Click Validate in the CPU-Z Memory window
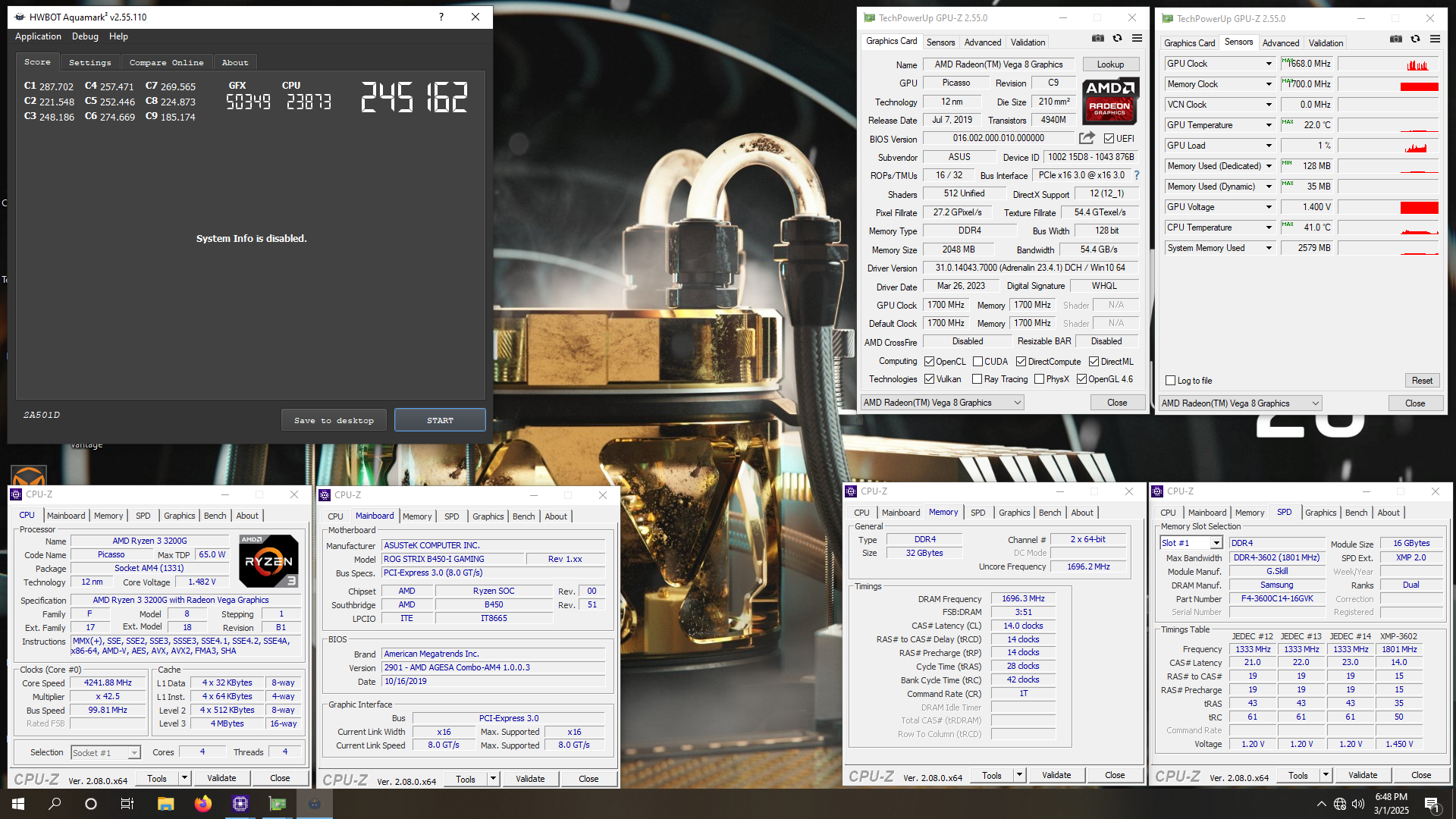 click(1056, 775)
